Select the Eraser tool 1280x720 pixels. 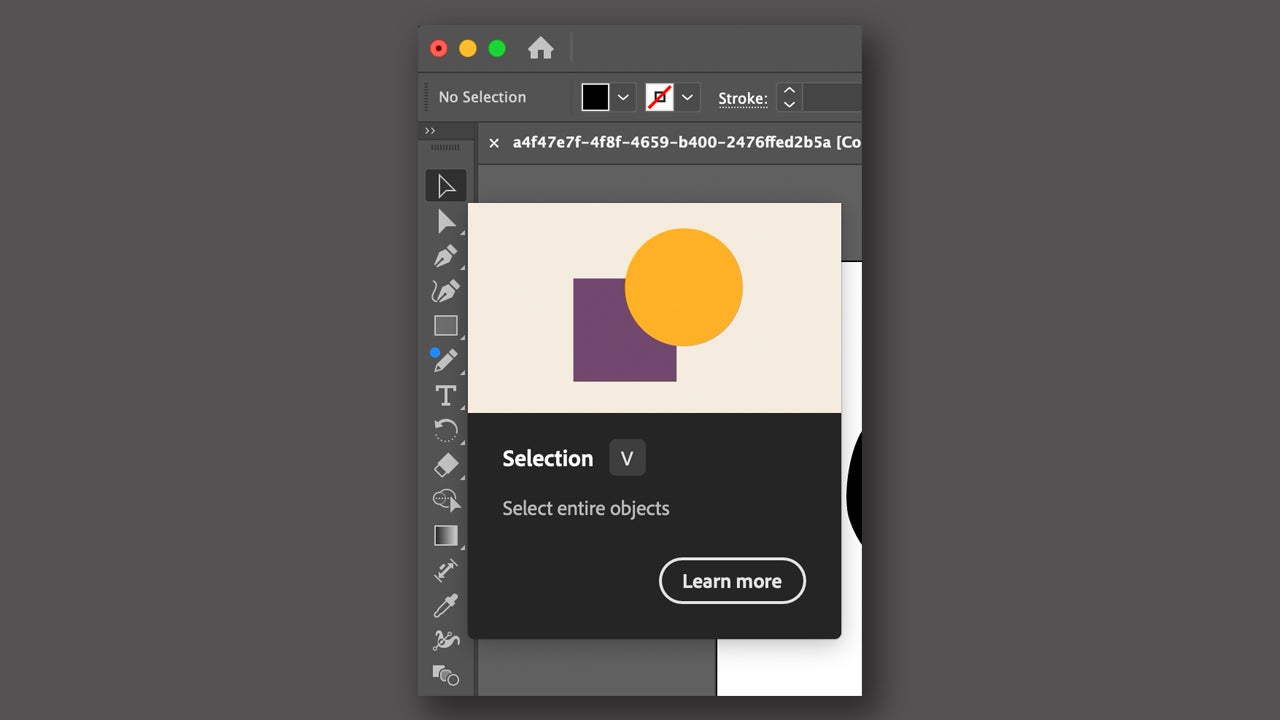[x=446, y=465]
